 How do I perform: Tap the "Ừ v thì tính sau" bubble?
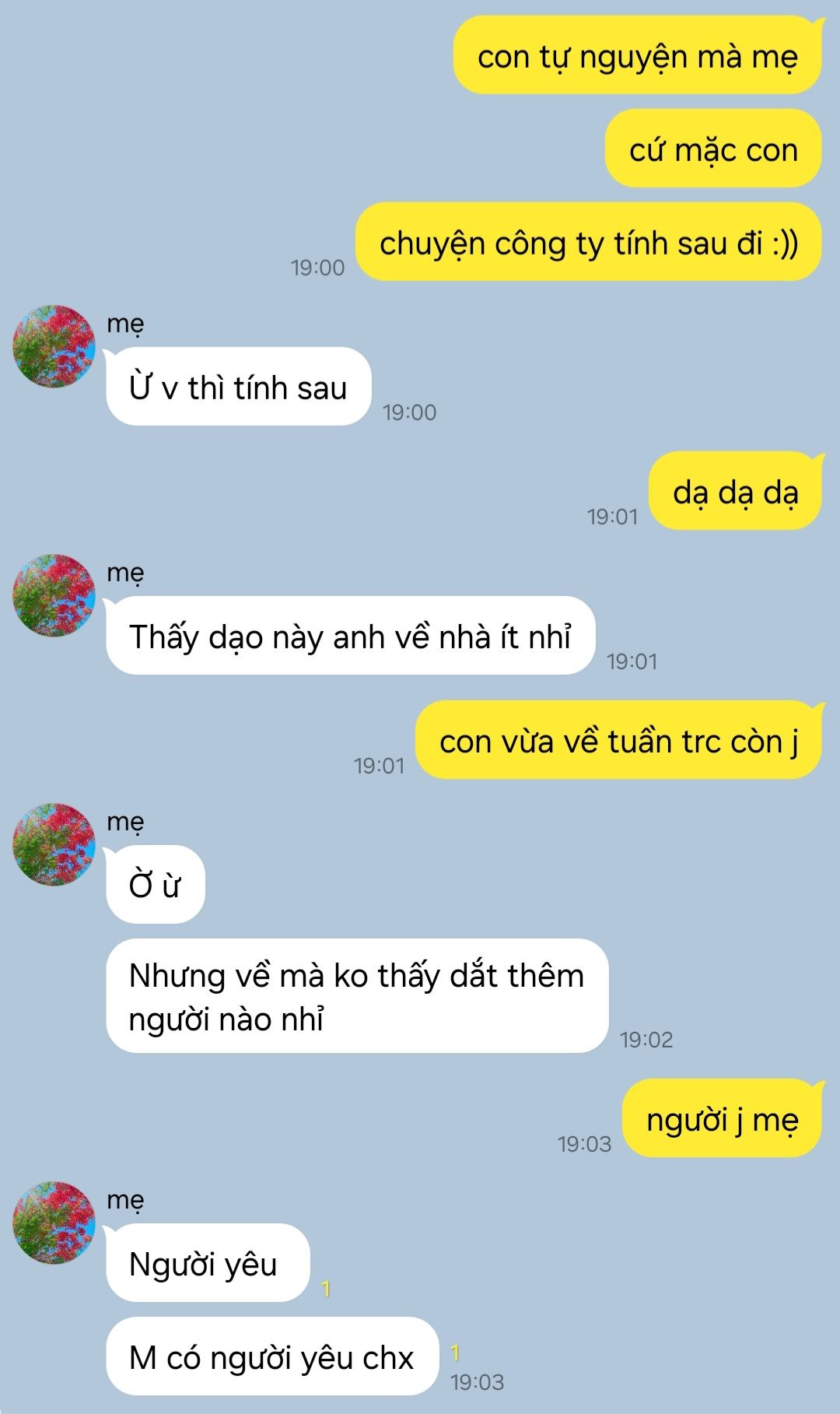click(x=238, y=387)
